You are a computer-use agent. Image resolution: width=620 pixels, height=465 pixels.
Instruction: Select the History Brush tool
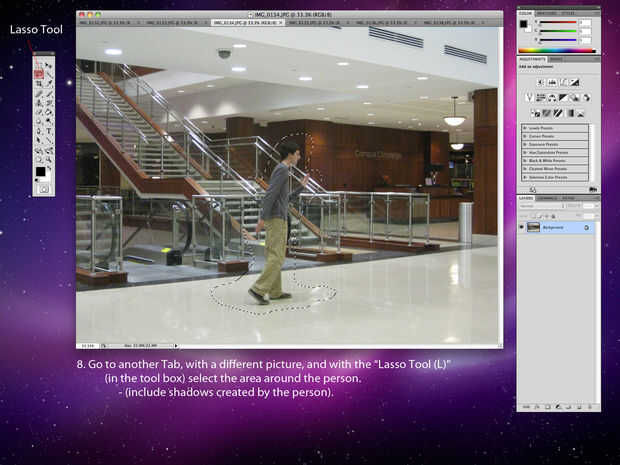[49, 102]
